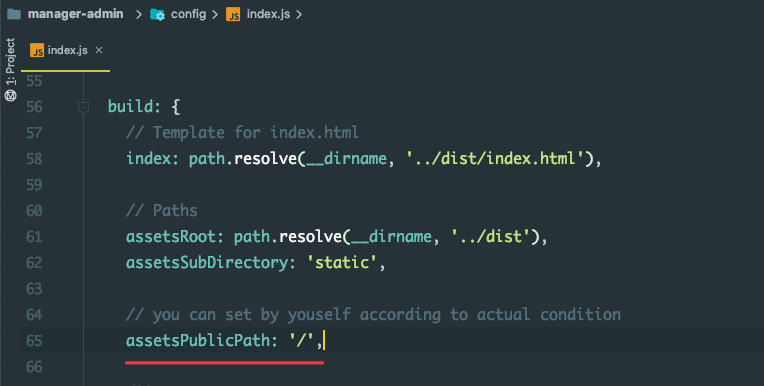Expand chevron after config breadcrumb
The height and width of the screenshot is (386, 764).
[214, 15]
